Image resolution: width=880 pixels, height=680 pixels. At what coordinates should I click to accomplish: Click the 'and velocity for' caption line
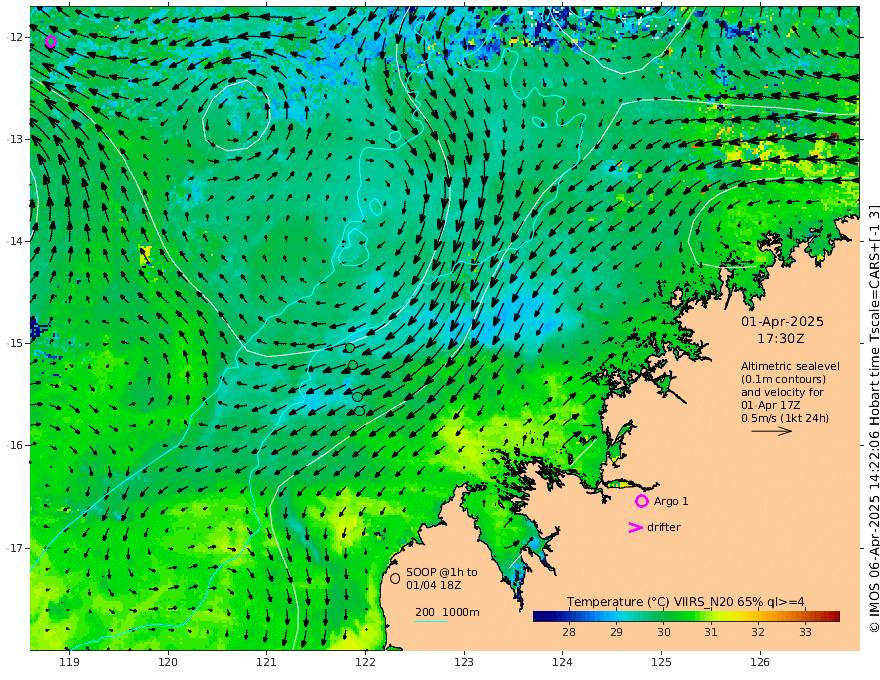tap(782, 392)
